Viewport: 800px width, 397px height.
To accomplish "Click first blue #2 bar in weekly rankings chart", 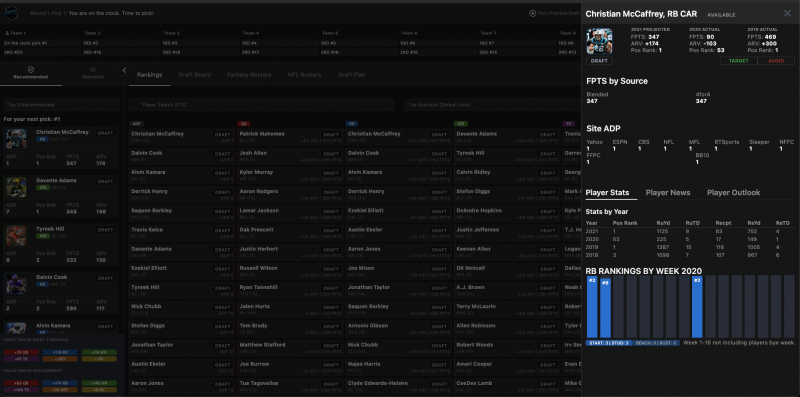I will point(592,307).
